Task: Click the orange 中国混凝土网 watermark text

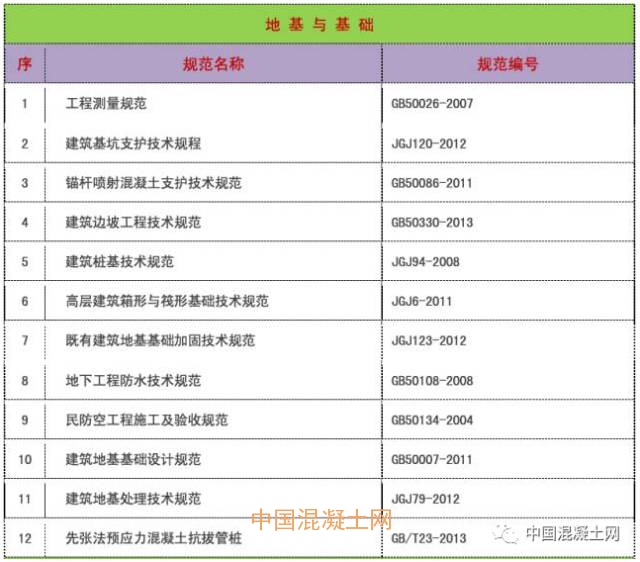Action: tap(321, 520)
